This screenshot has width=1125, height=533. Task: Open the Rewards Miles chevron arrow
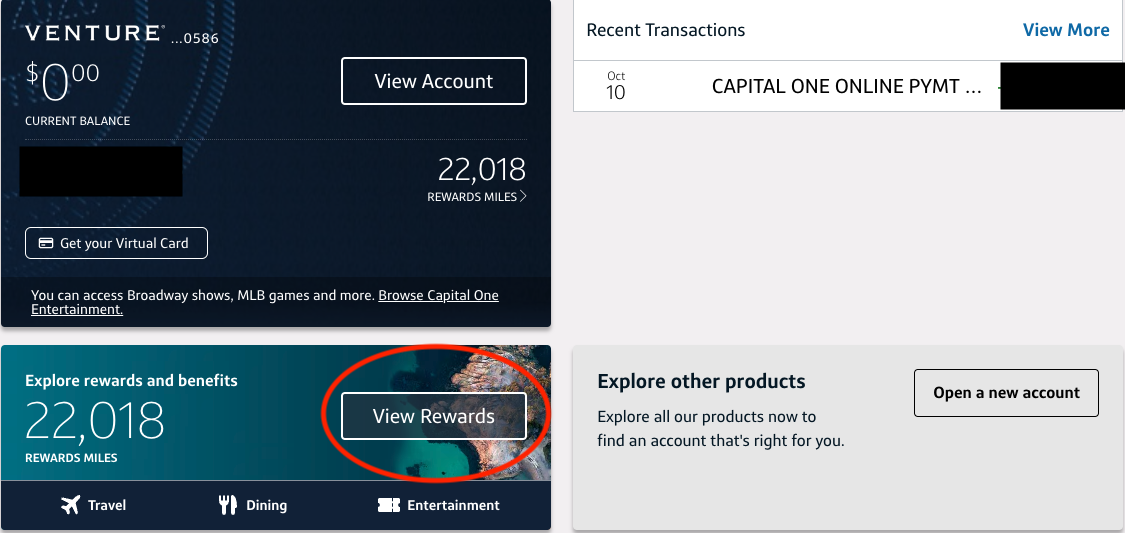click(x=523, y=196)
